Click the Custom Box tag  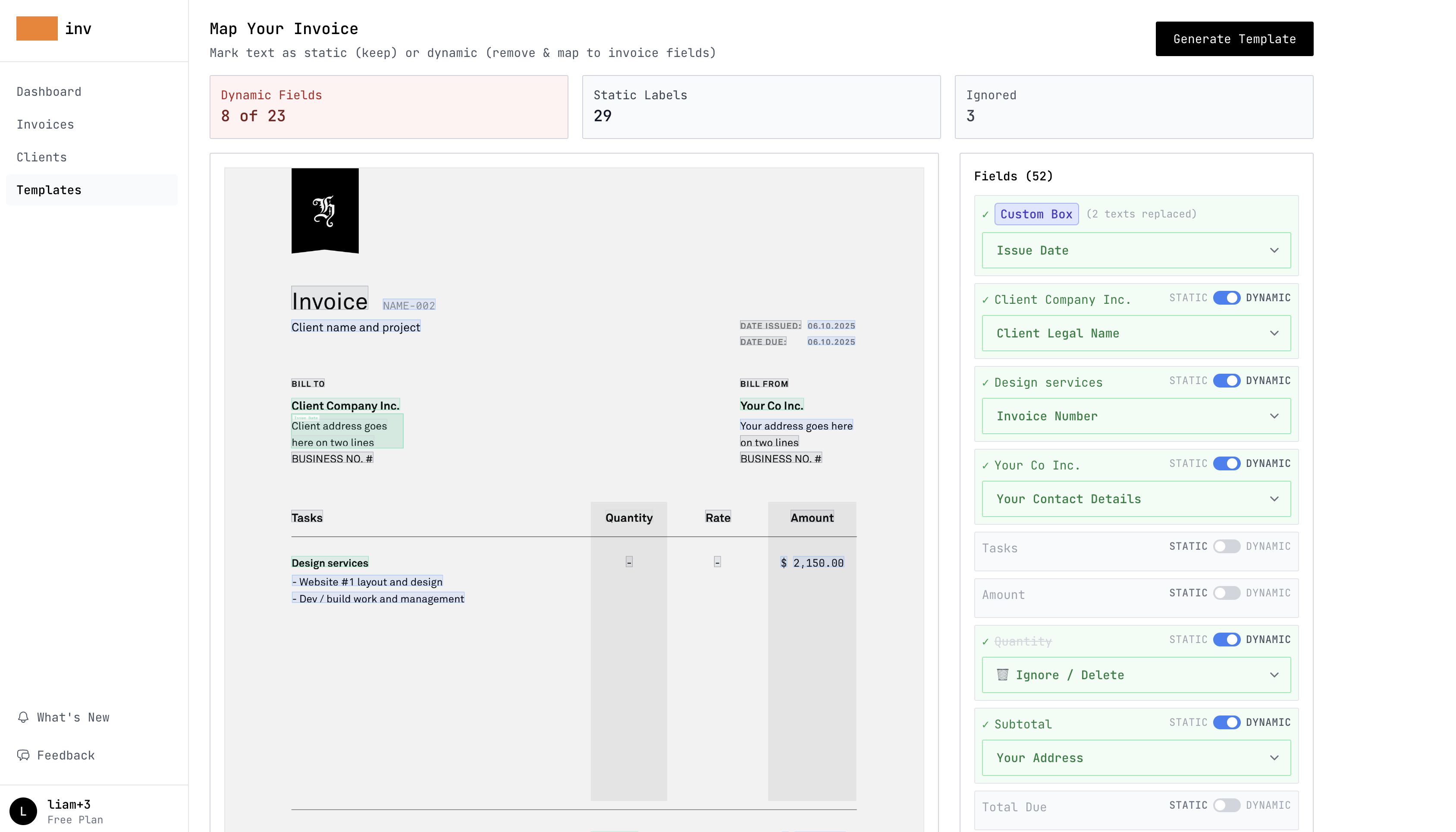pyautogui.click(x=1036, y=214)
